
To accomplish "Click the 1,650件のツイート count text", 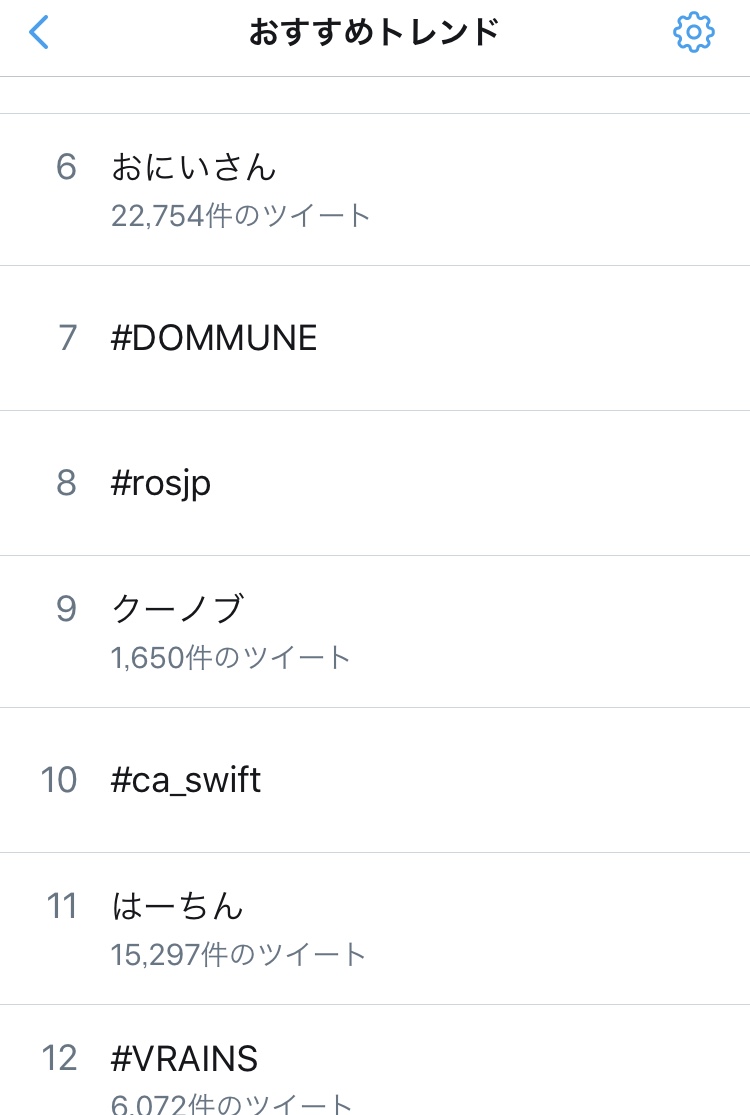I will 231,657.
